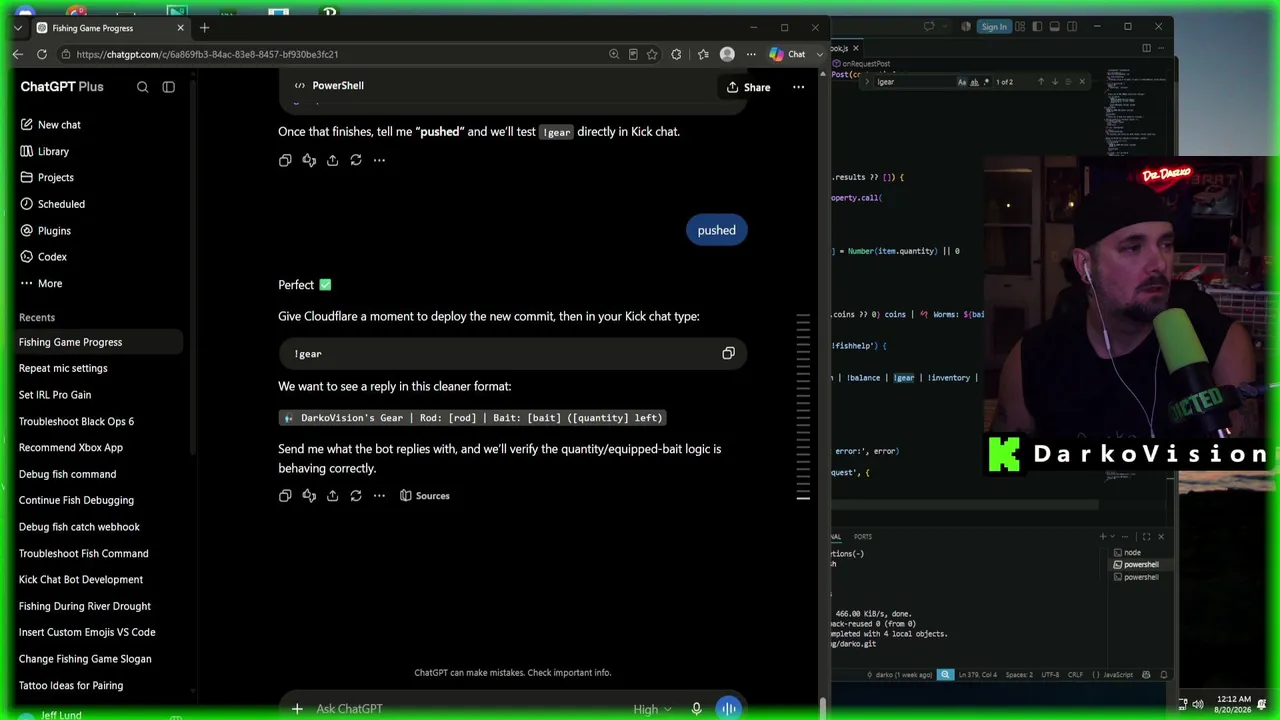This screenshot has height=720, width=1280.
Task: Regenerate the latest ChatGPT response
Action: coord(356,496)
